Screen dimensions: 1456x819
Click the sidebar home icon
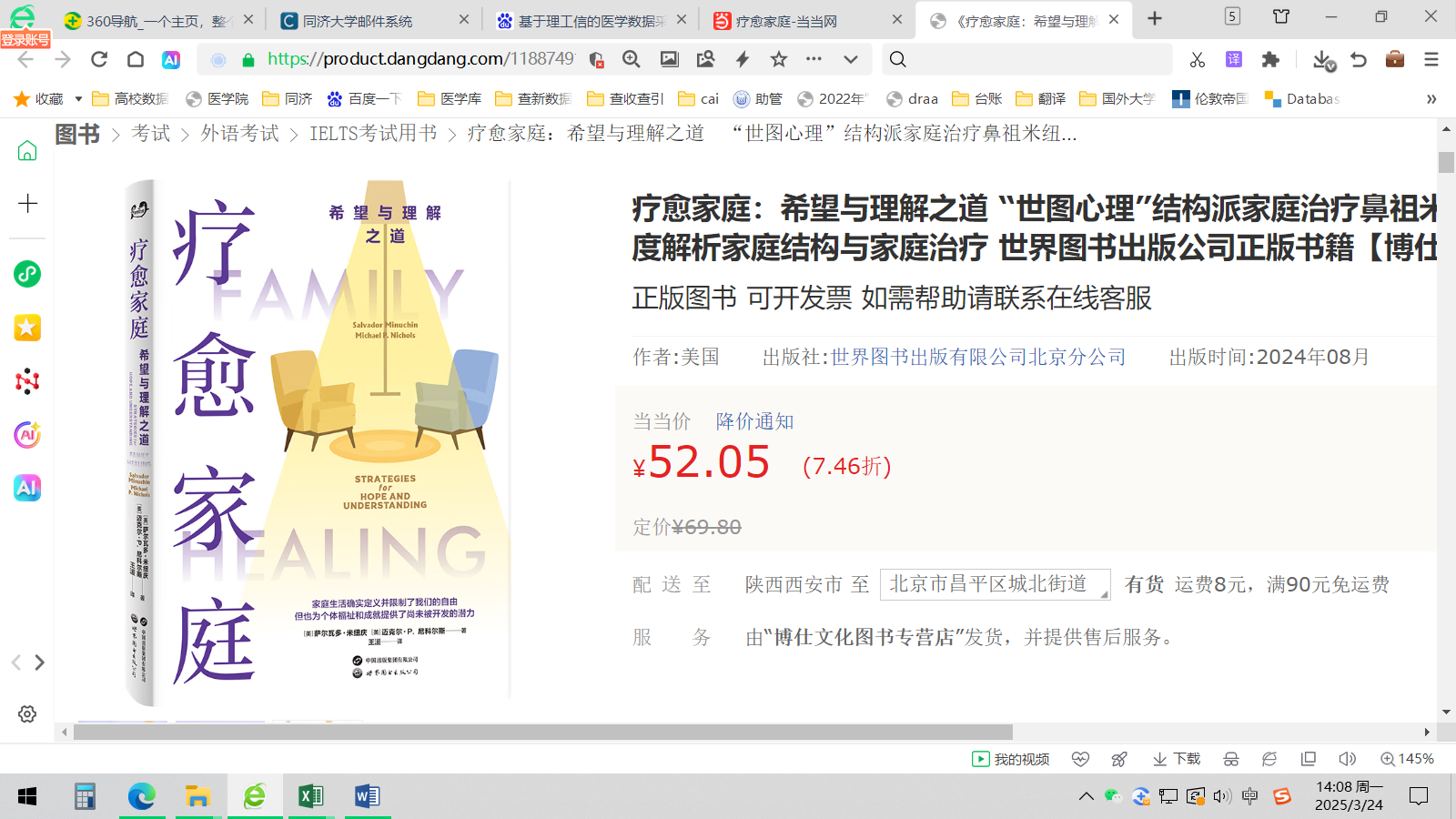27,150
